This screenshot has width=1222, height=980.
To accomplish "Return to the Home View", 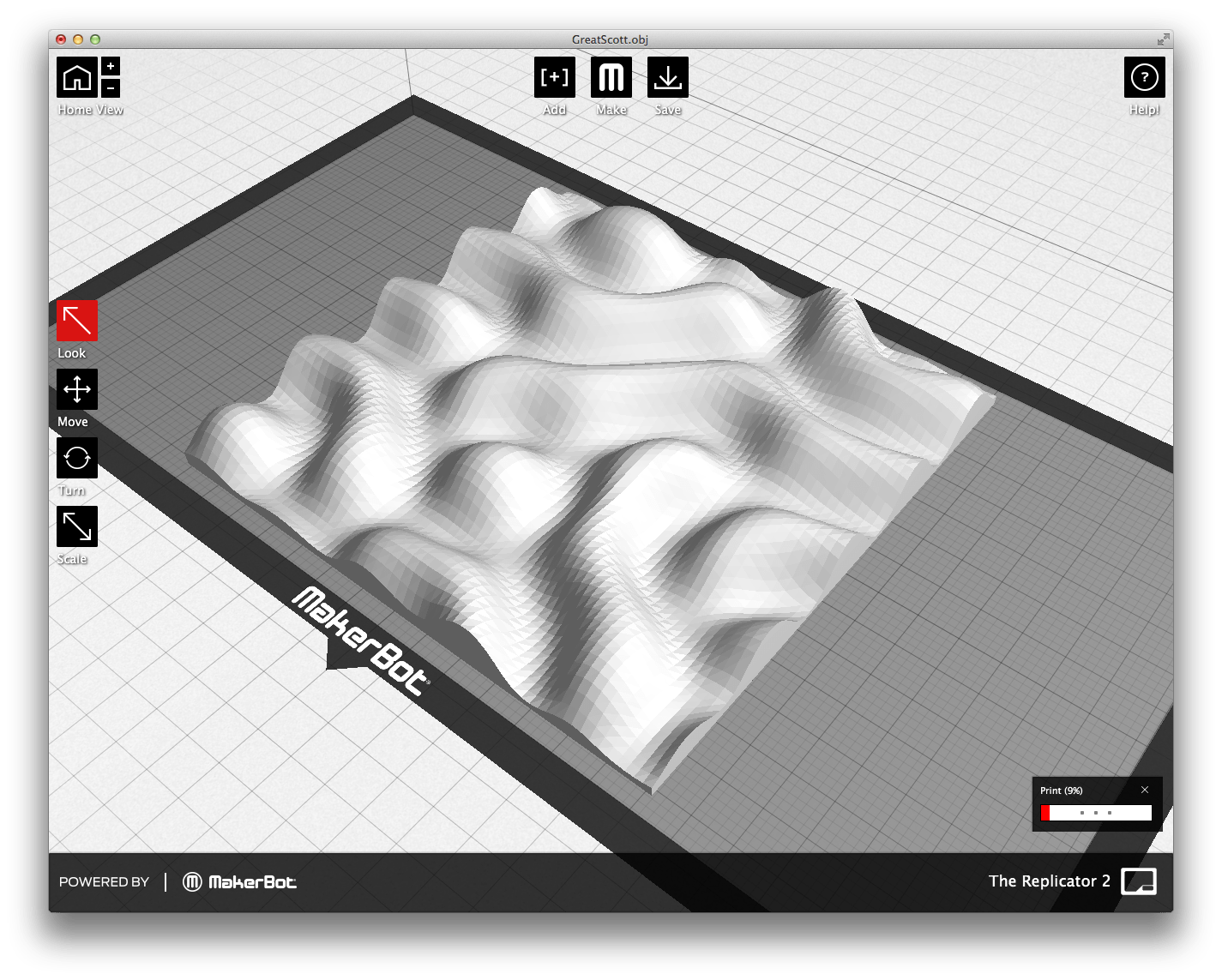I will point(78,77).
